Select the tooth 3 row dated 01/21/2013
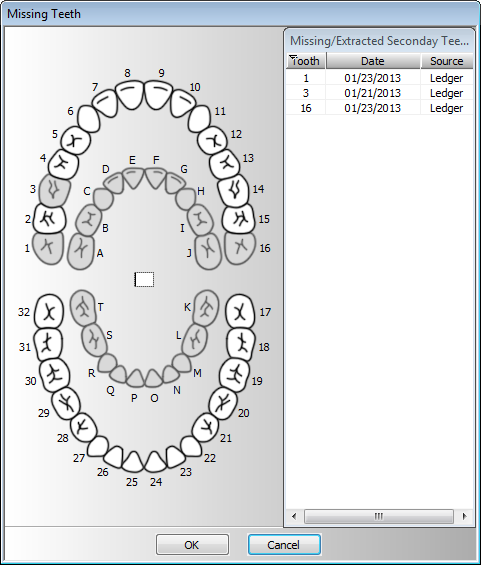481x565 pixels. pyautogui.click(x=379, y=93)
